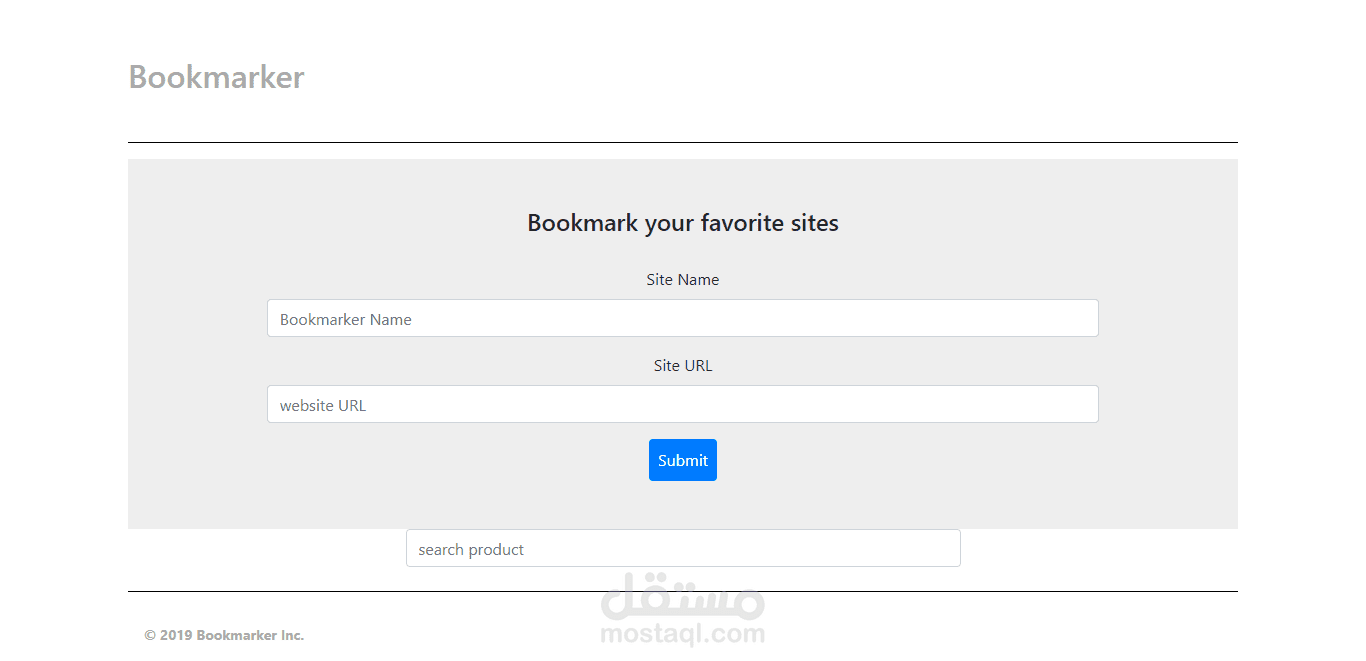Viewport: 1366px width, 661px height.
Task: Focus the Bookmarker Name input field
Action: [682, 319]
